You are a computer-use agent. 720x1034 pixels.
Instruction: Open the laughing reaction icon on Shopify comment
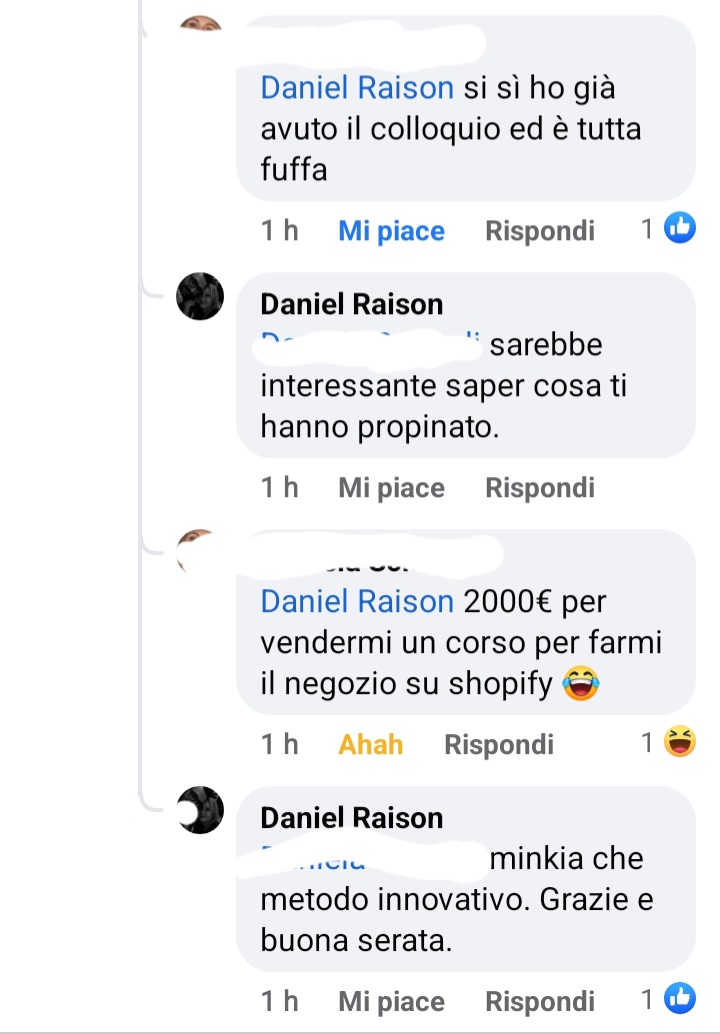pos(680,741)
